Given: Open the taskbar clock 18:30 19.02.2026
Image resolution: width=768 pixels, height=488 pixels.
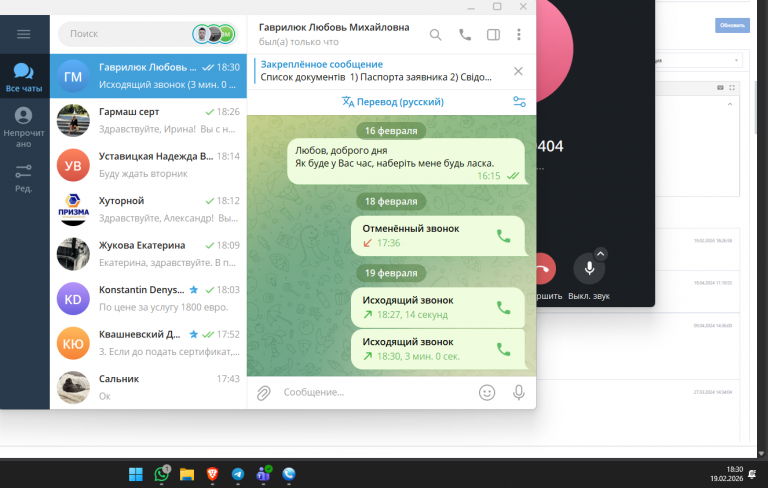Looking at the screenshot, I should point(727,474).
